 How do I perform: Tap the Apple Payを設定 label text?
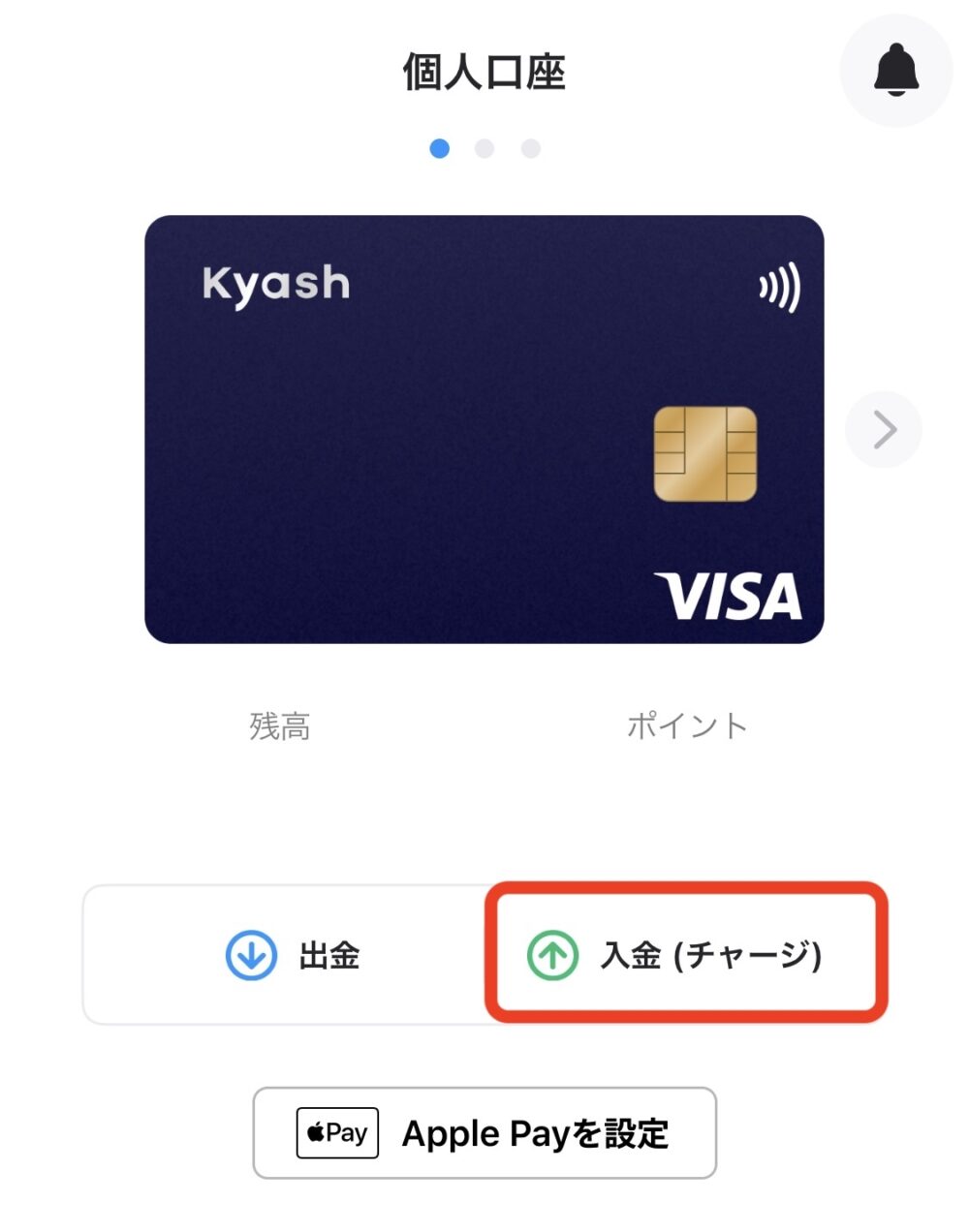(x=536, y=1133)
